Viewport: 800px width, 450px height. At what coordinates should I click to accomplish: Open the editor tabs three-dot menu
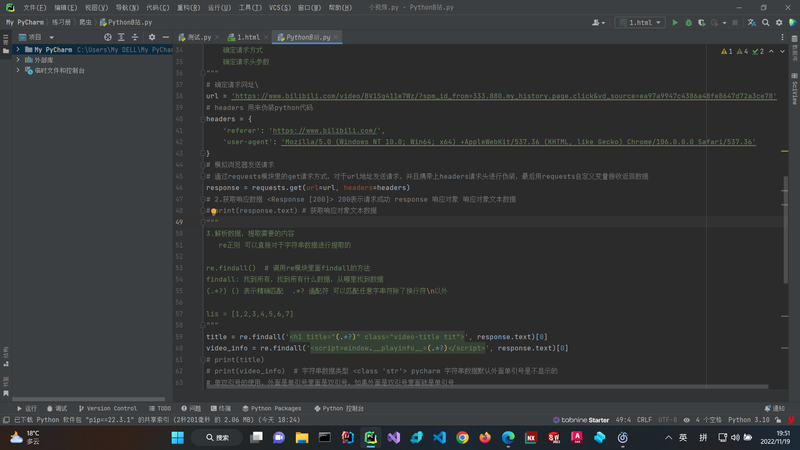point(782,37)
